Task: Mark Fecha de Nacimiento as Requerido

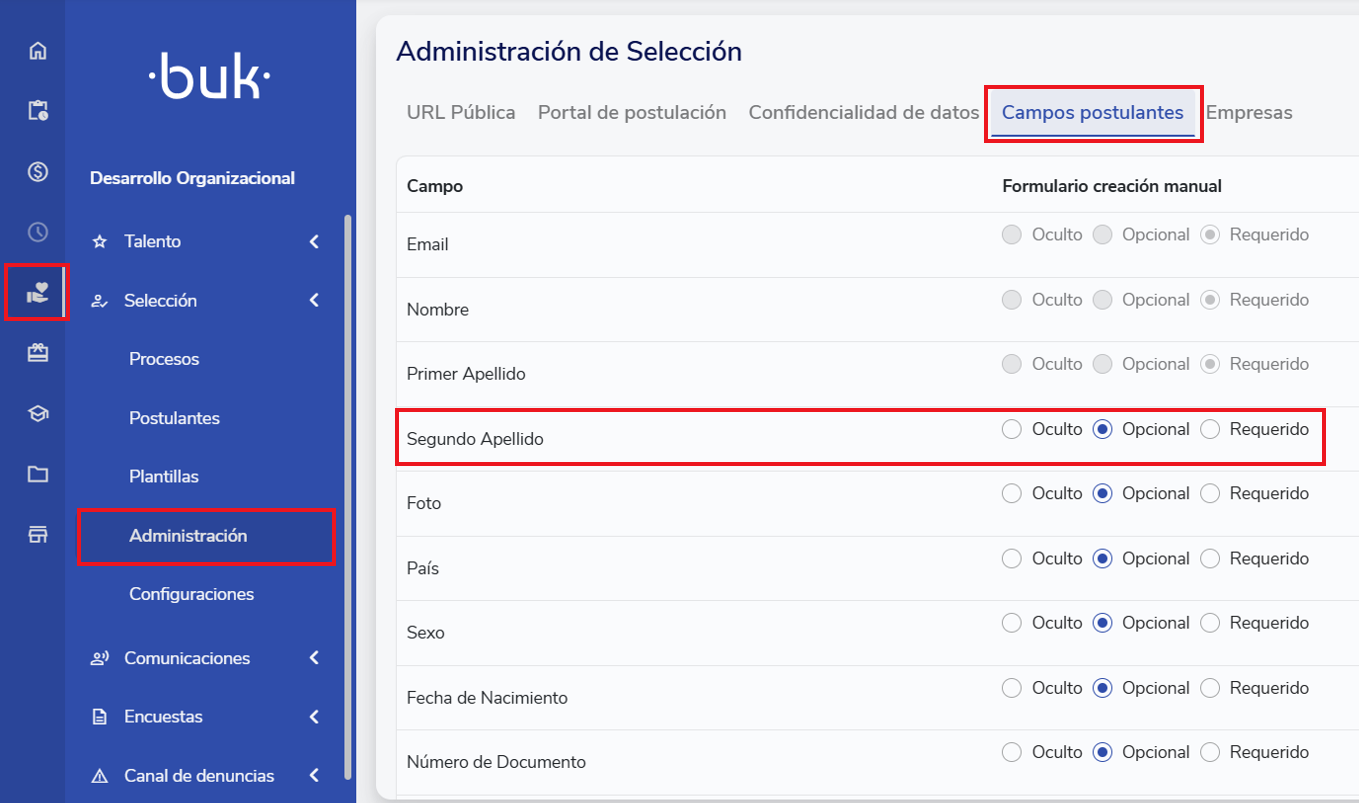Action: pyautogui.click(x=1210, y=688)
